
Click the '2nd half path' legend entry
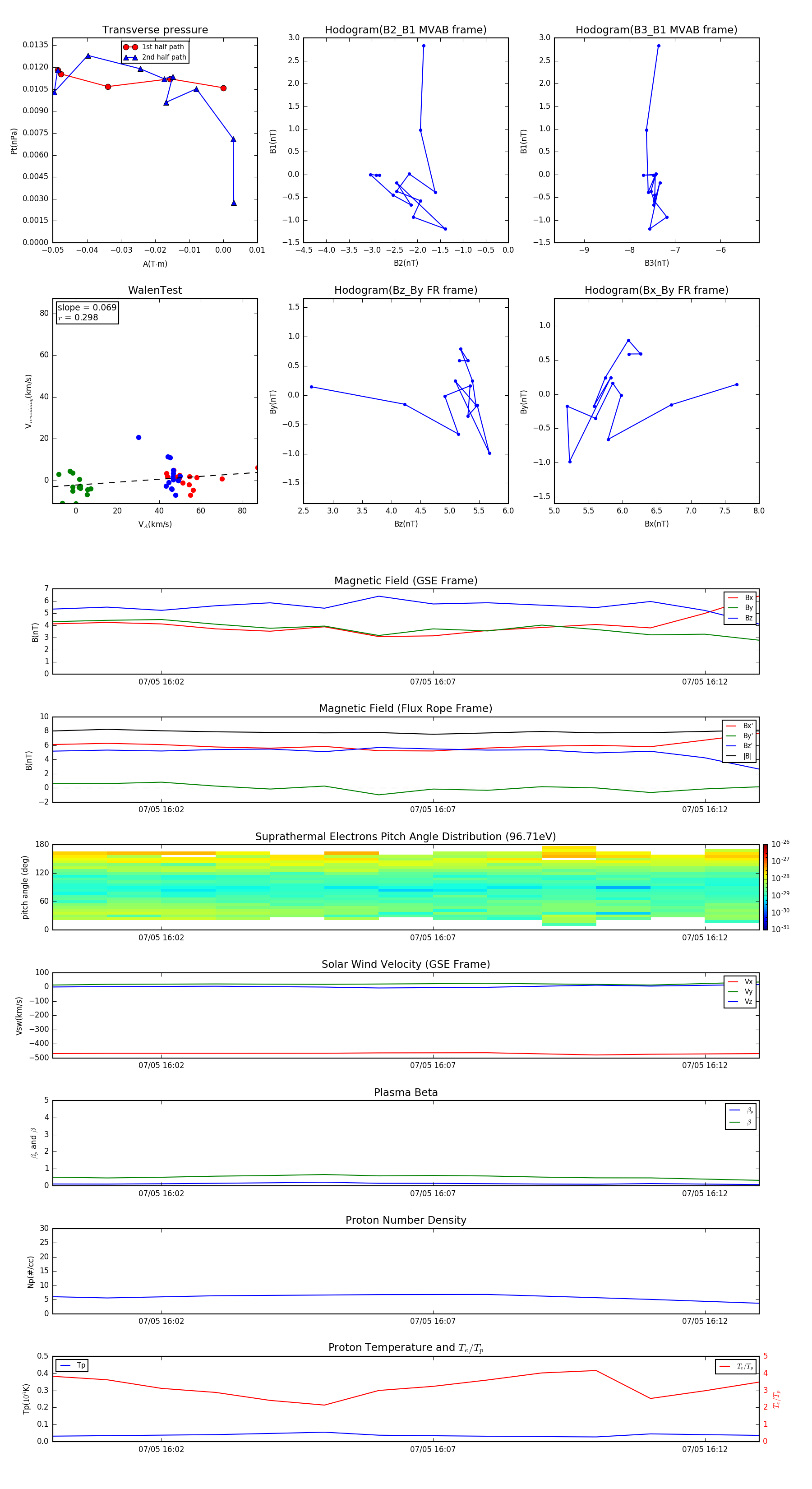pyautogui.click(x=155, y=57)
